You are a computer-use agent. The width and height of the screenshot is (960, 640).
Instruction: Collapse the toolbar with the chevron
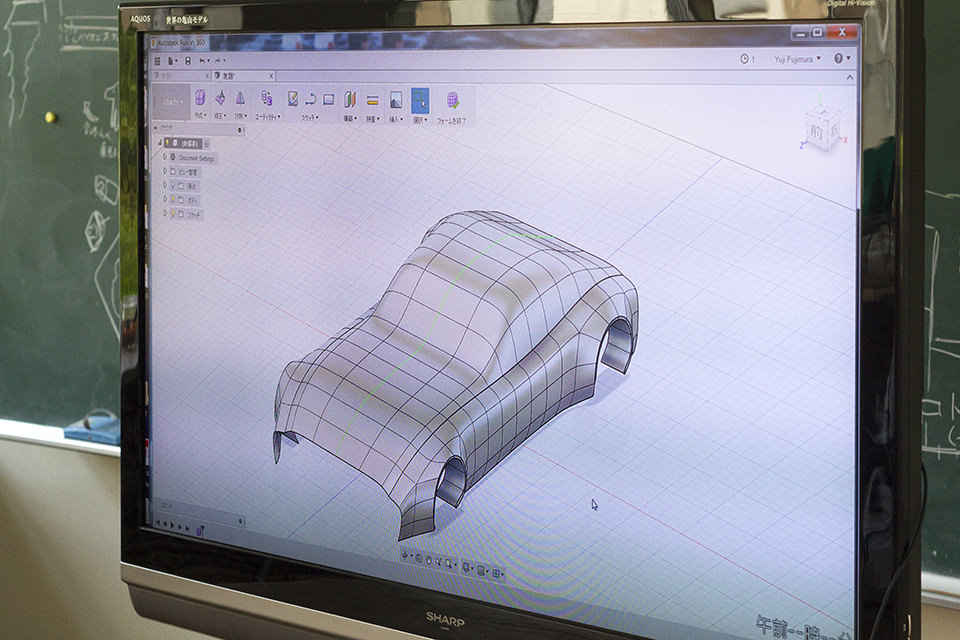coord(850,77)
